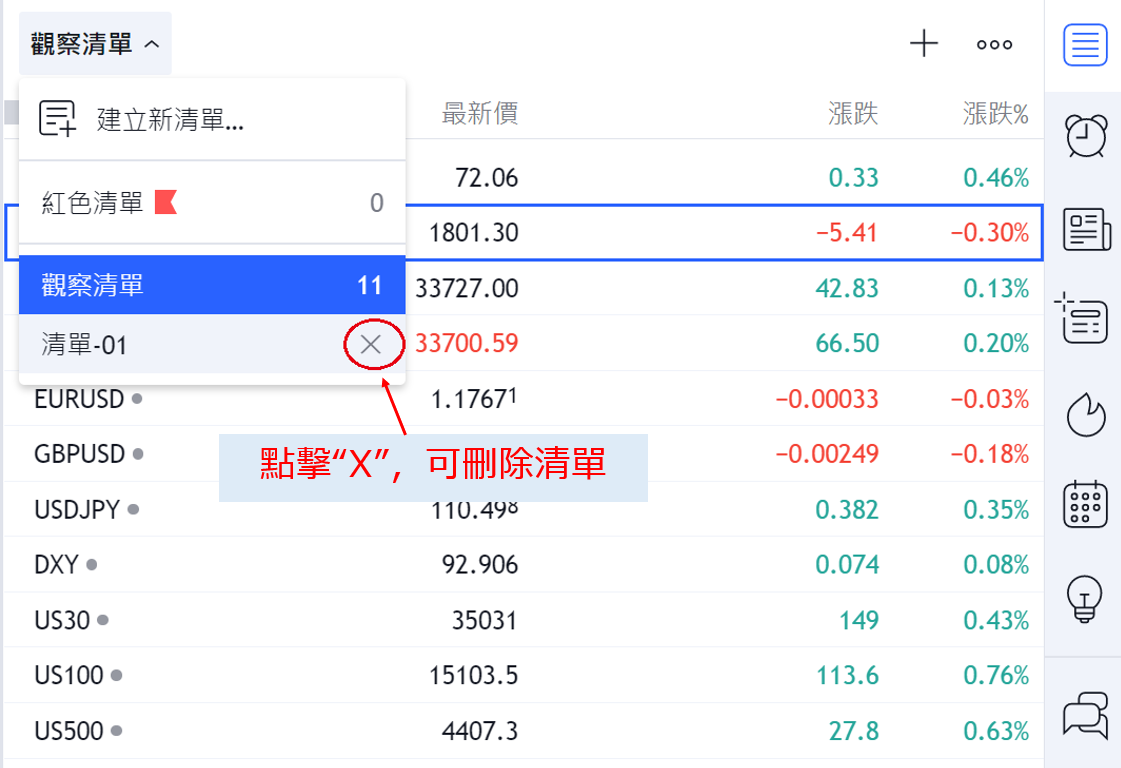
Task: Open the chat bubbles icon
Action: click(1085, 714)
